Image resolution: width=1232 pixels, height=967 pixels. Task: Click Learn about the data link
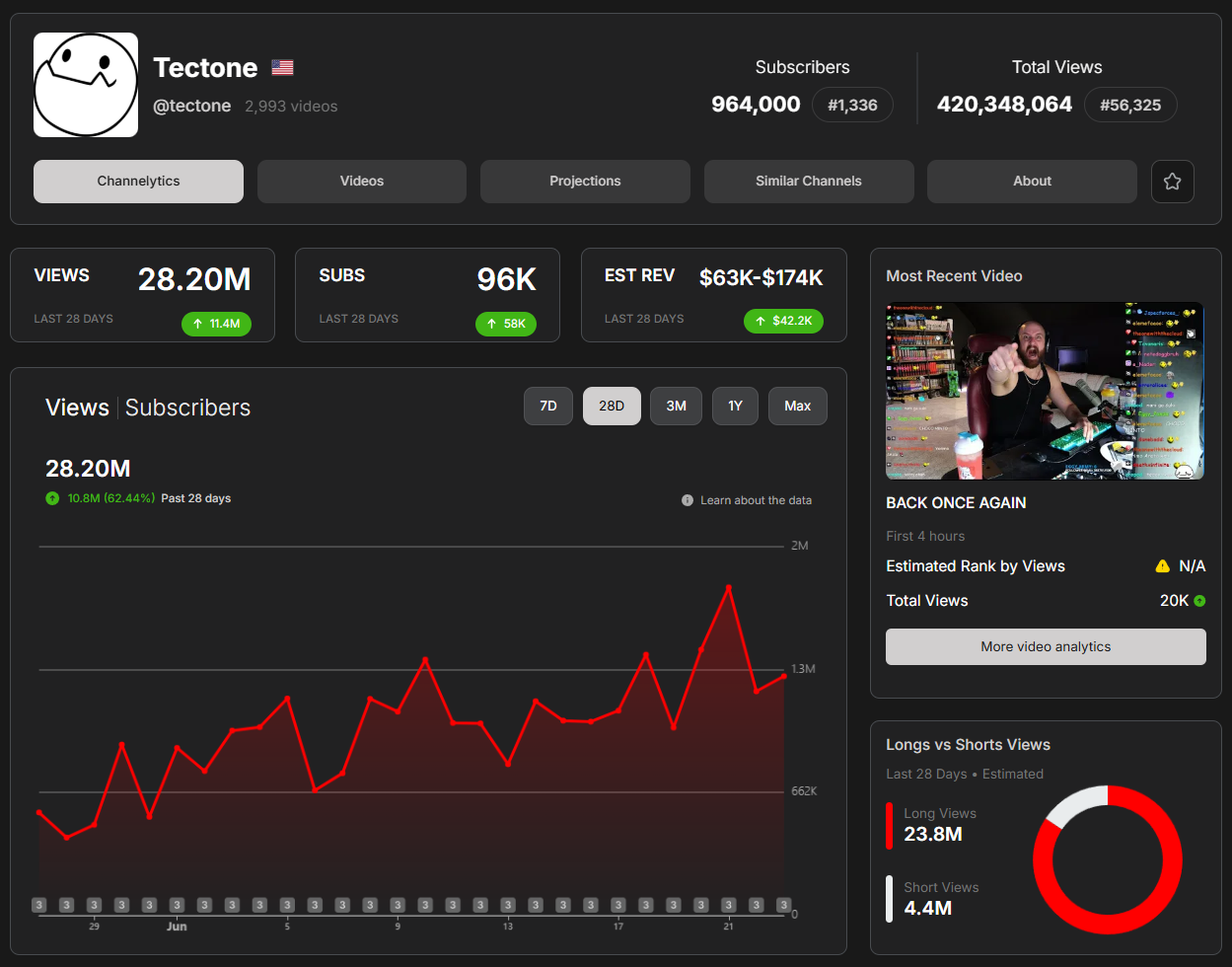tap(756, 500)
